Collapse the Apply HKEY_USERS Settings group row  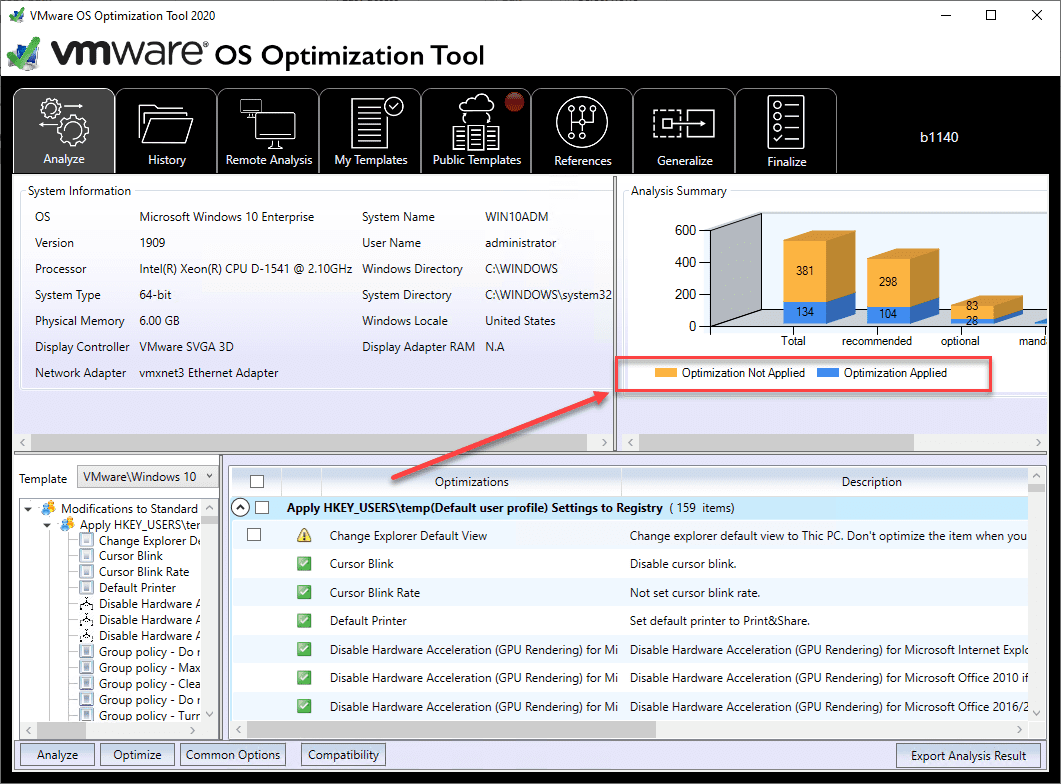click(240, 507)
